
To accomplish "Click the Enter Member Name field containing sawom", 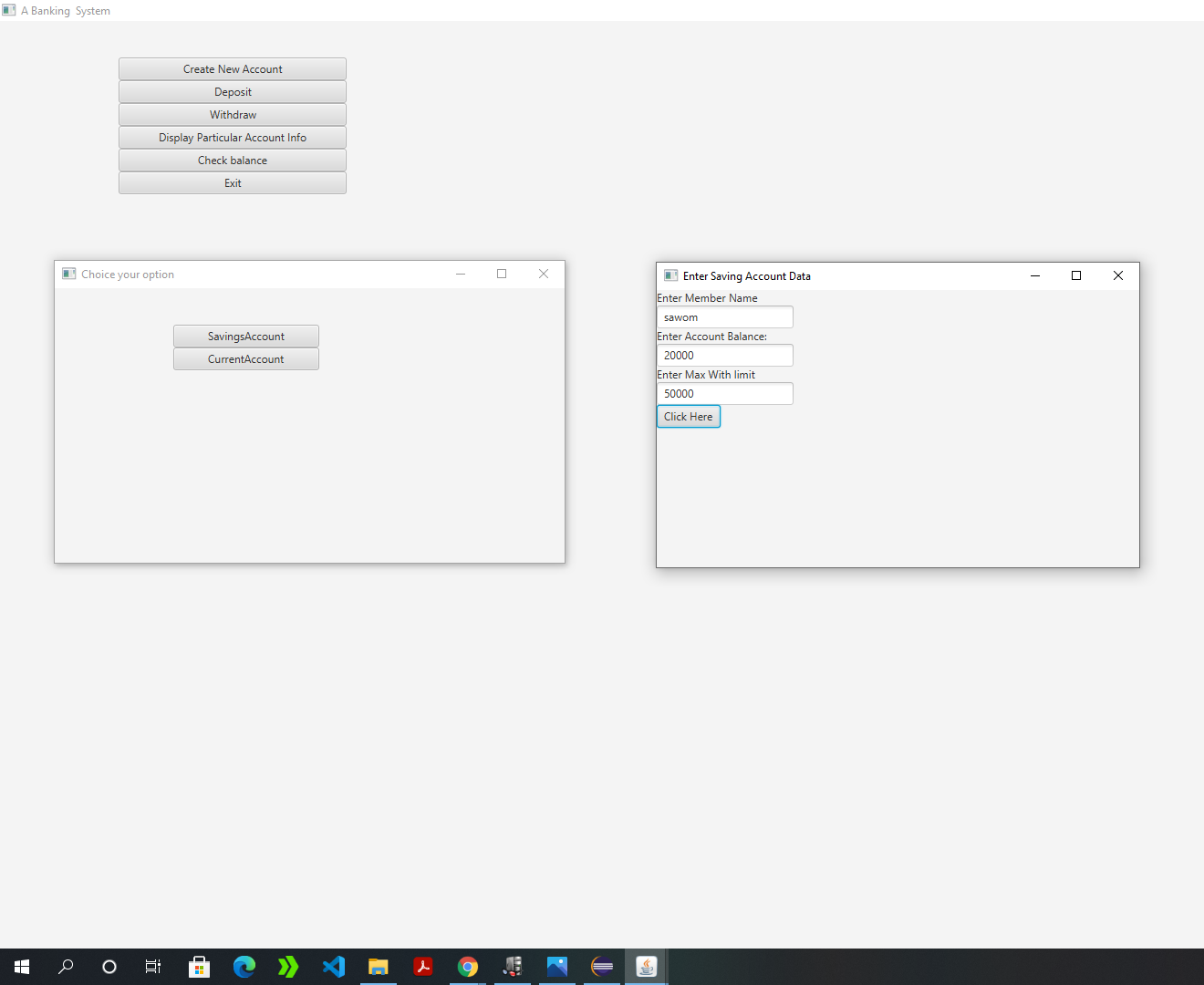I will [724, 316].
